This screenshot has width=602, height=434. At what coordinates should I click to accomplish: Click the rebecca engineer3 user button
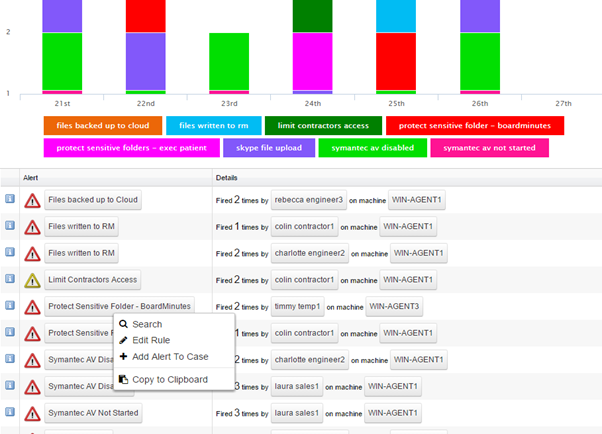[x=310, y=200]
